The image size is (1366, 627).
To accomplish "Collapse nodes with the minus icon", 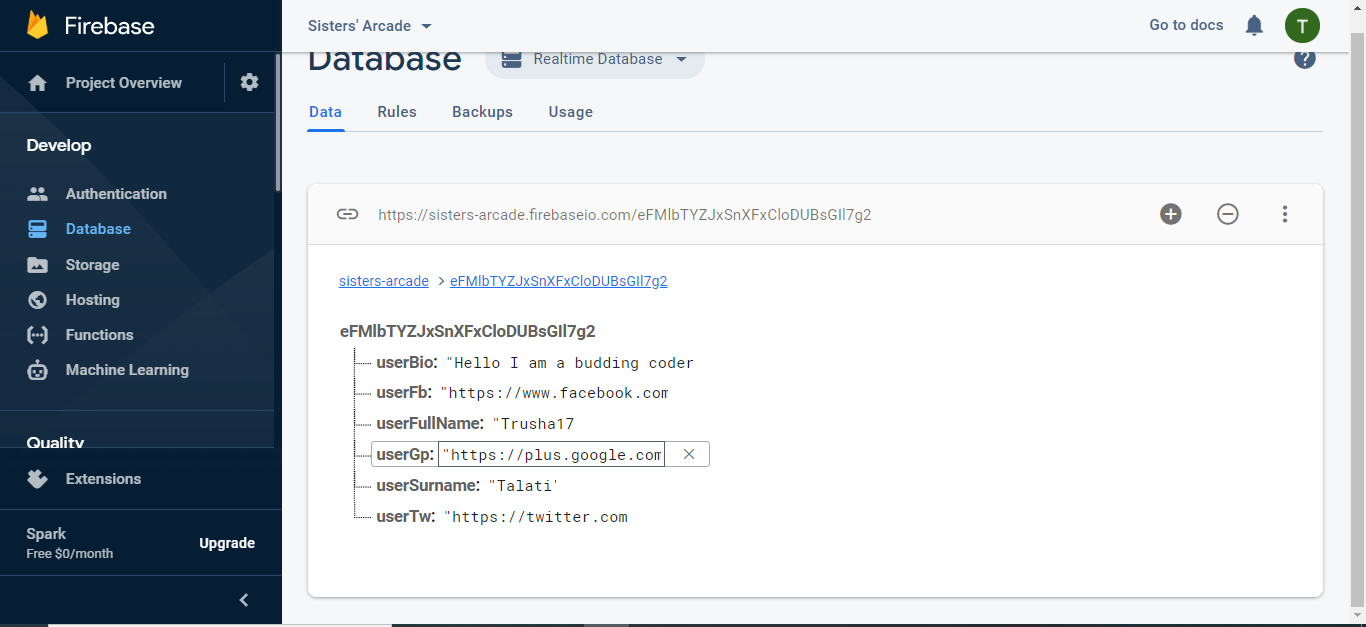I will (x=1228, y=214).
